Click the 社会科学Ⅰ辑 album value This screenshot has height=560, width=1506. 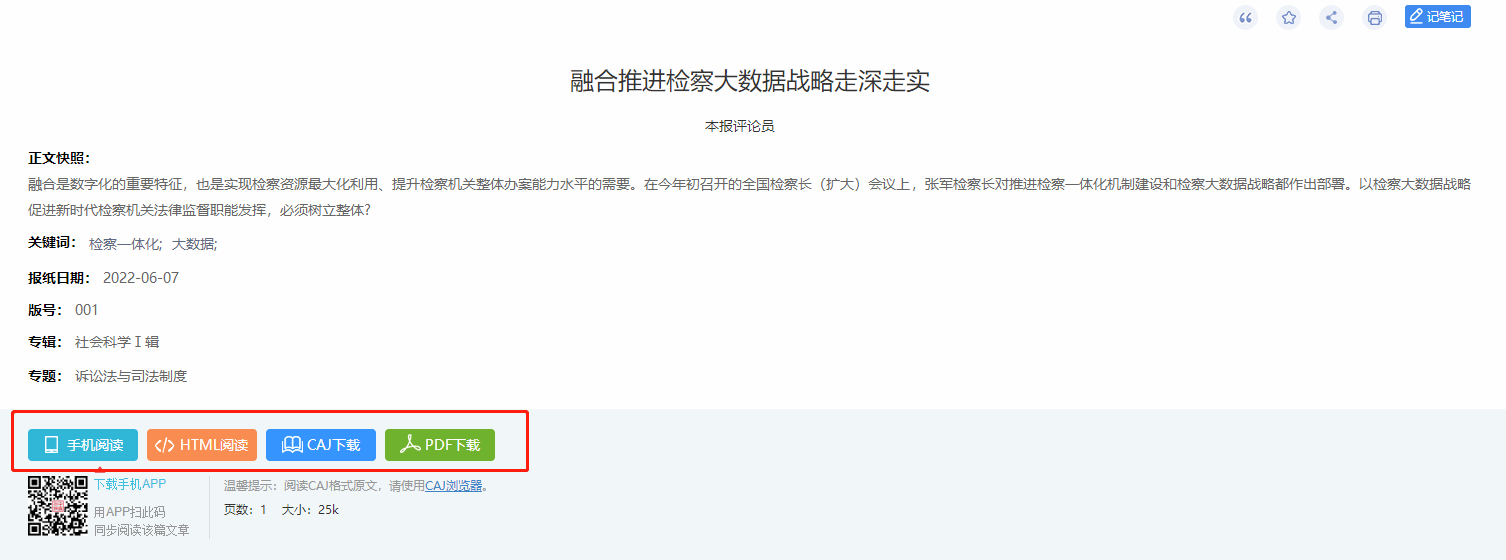tap(117, 342)
